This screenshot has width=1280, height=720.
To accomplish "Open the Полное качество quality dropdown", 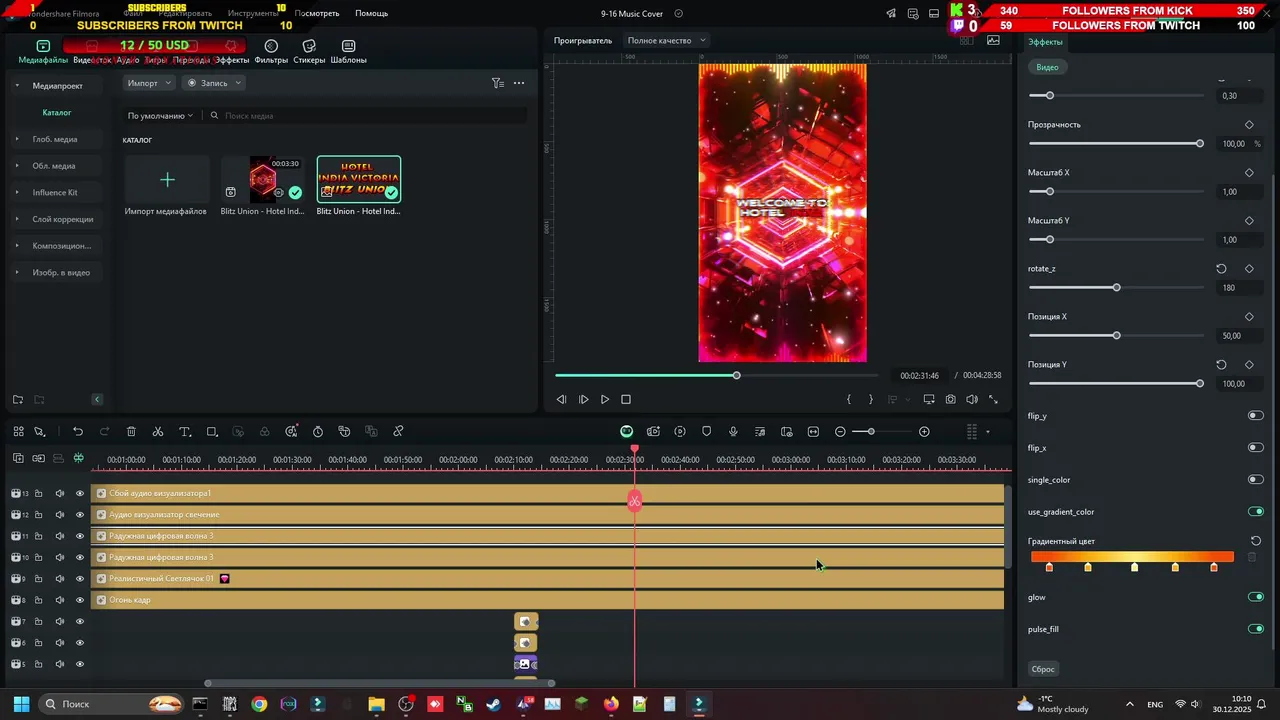I will click(x=666, y=40).
